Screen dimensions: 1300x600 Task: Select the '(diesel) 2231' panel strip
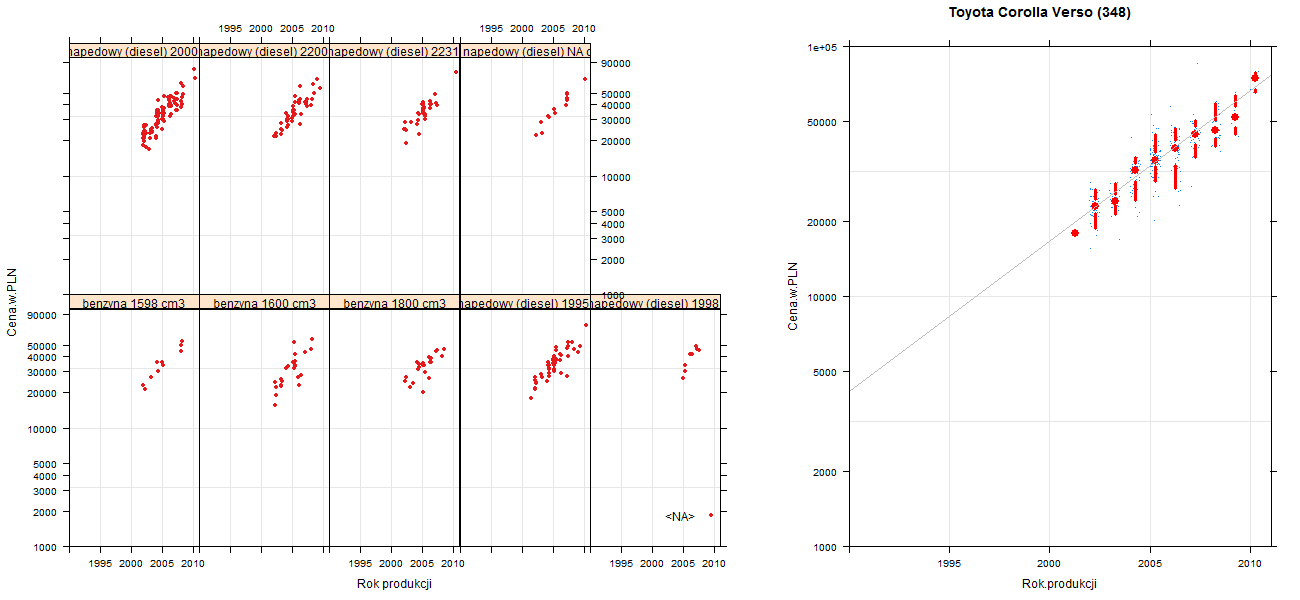(x=394, y=51)
